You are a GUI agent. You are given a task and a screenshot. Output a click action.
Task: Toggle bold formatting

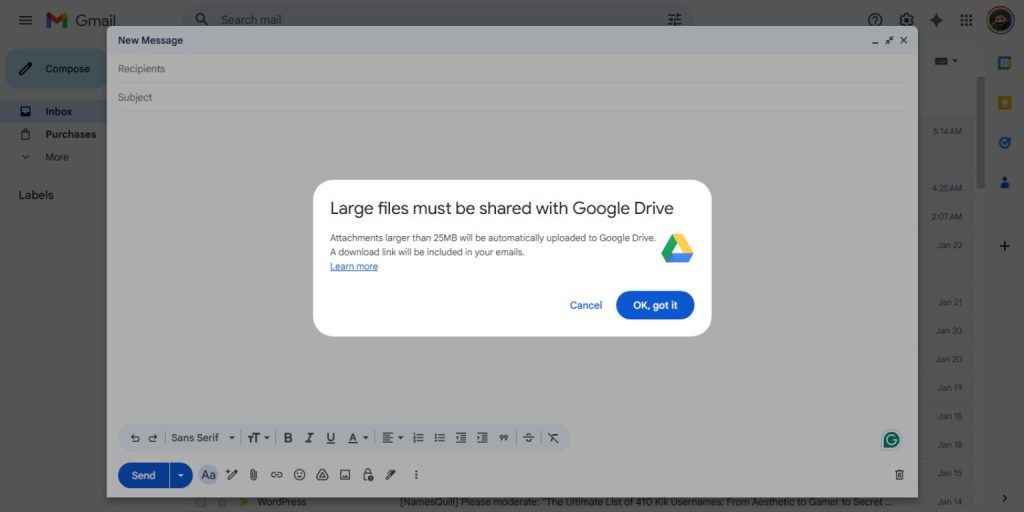(x=288, y=438)
